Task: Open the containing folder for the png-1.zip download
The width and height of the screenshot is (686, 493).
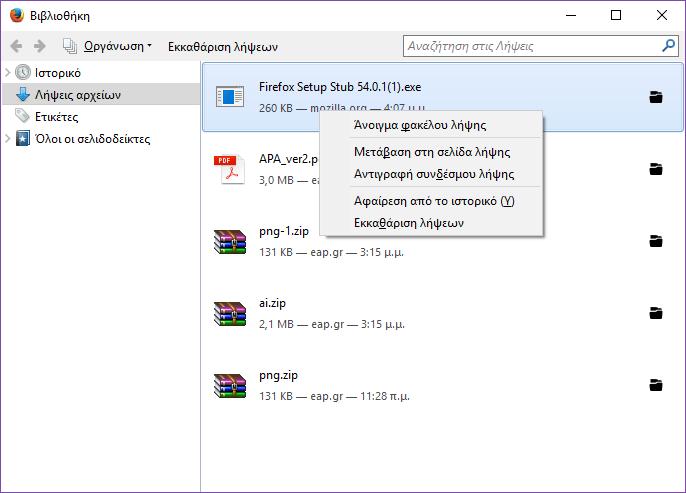Action: click(x=656, y=241)
